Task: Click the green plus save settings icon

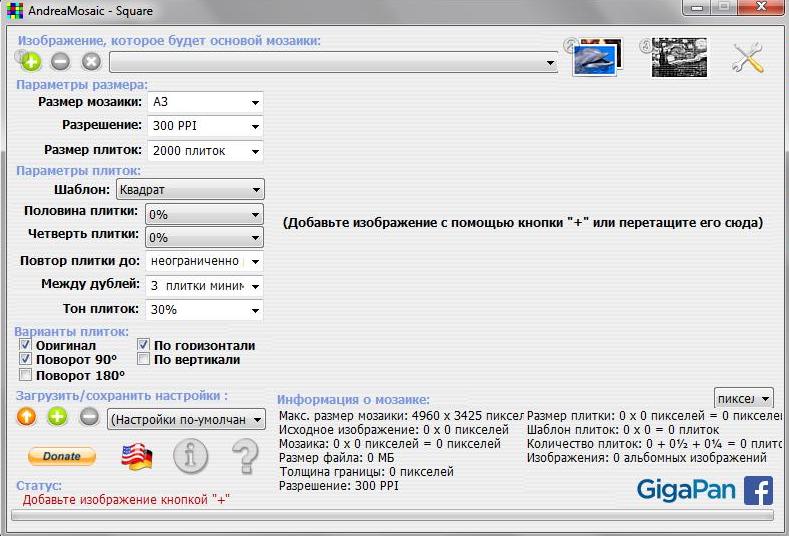Action: 57,417
